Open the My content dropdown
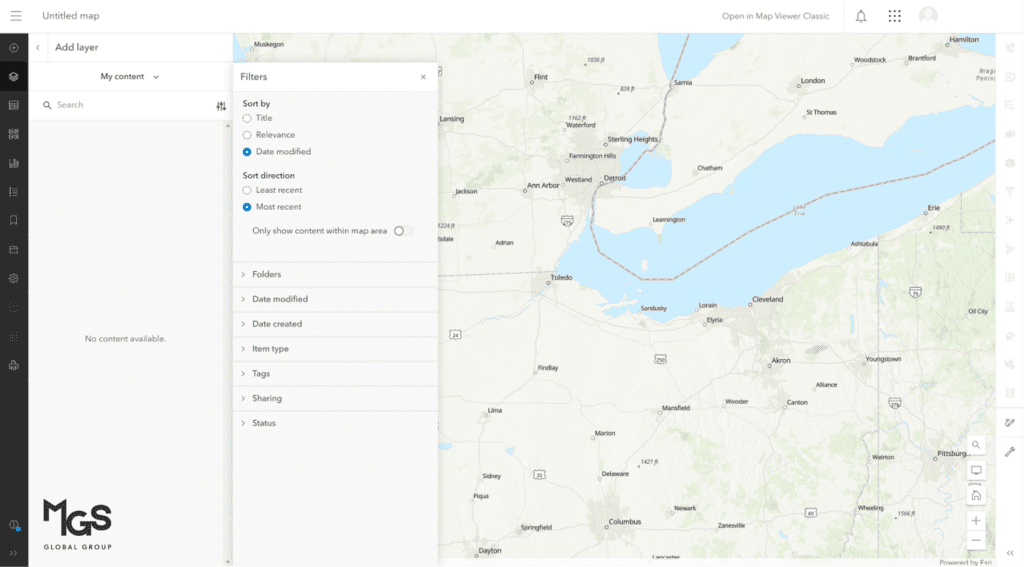 pyautogui.click(x=129, y=77)
